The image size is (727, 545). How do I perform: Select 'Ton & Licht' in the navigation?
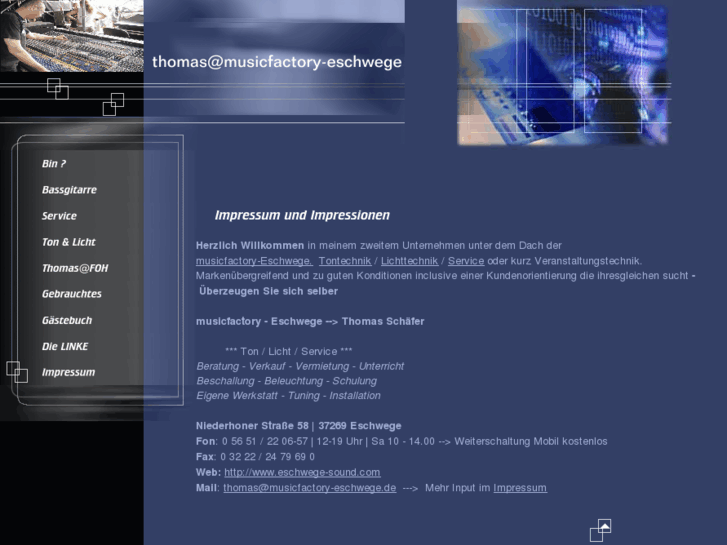coord(68,242)
